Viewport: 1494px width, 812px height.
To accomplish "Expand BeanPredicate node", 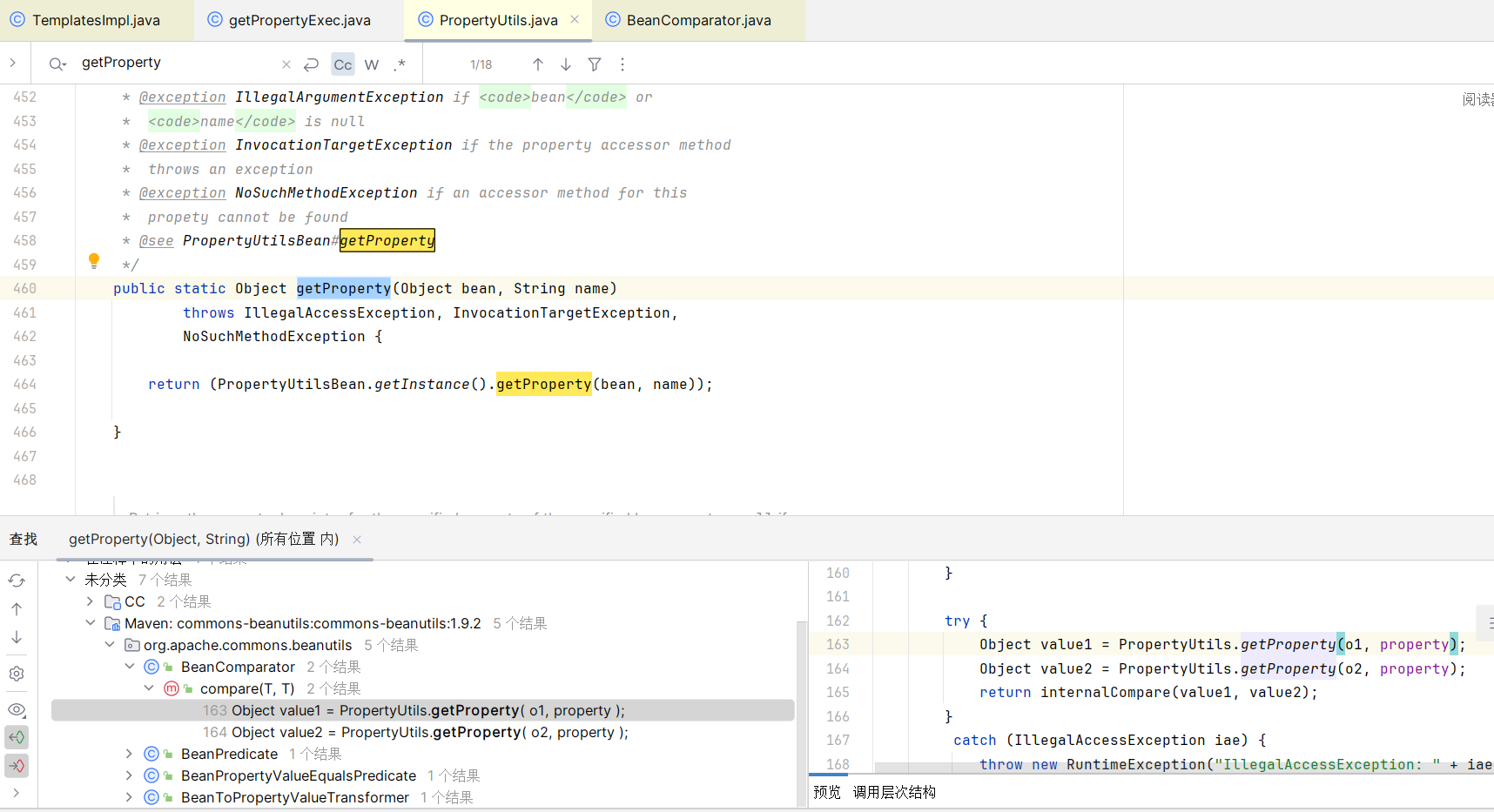I will (x=129, y=754).
